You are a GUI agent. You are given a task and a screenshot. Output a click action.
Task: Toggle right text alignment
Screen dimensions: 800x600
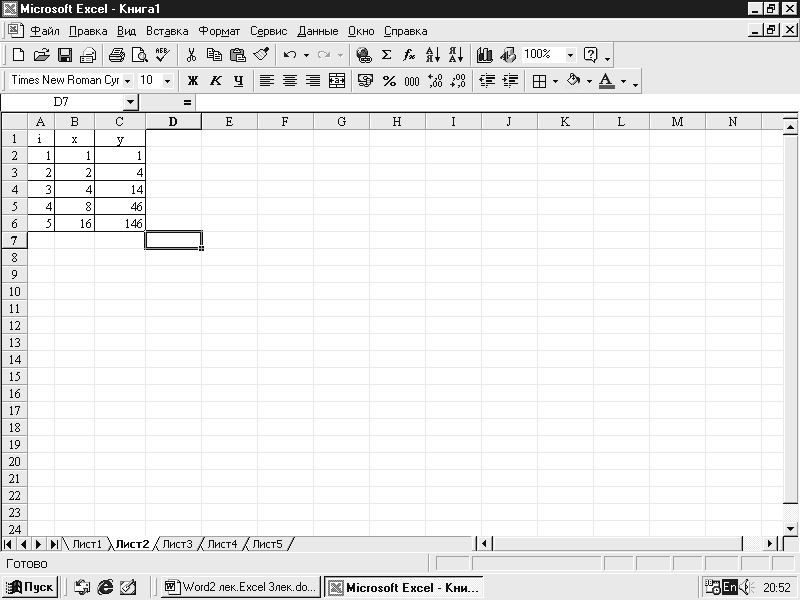pyautogui.click(x=313, y=81)
